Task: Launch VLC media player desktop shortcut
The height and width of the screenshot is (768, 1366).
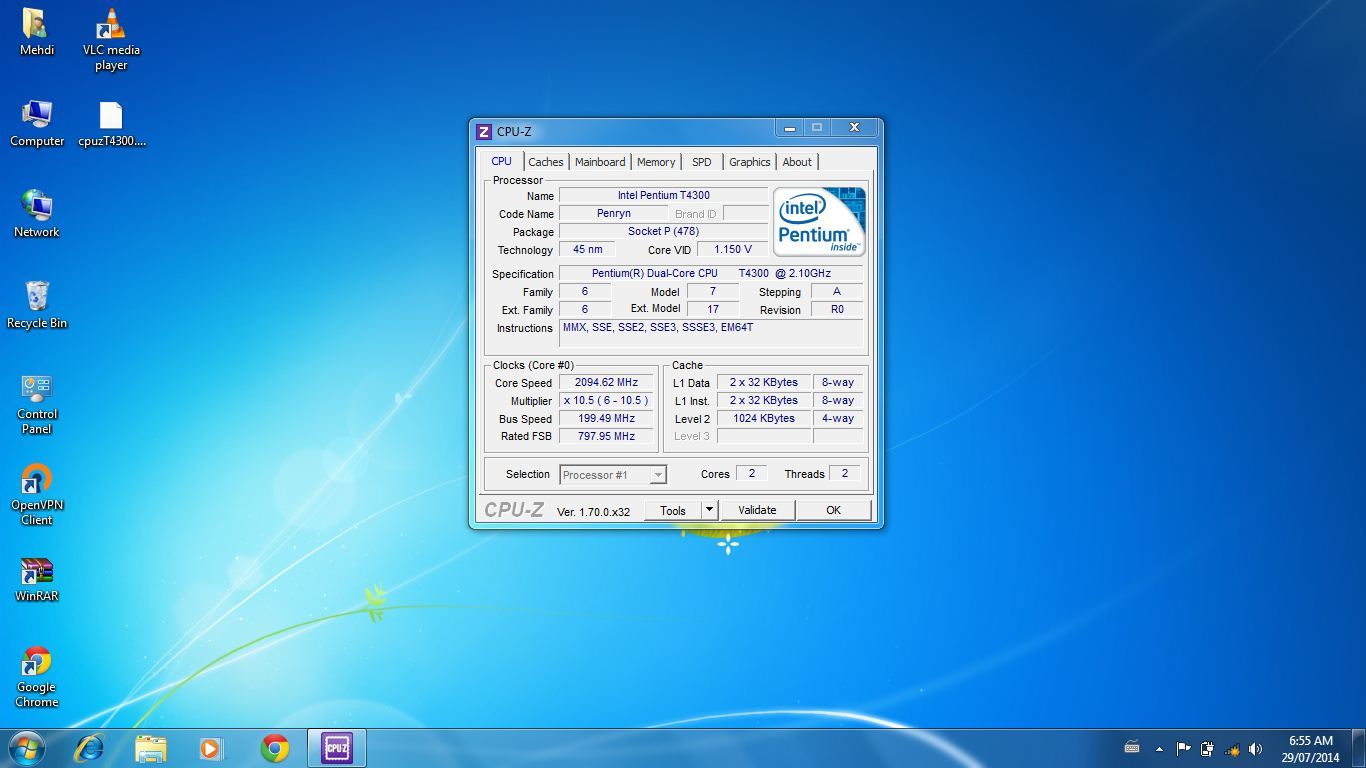Action: [x=111, y=39]
